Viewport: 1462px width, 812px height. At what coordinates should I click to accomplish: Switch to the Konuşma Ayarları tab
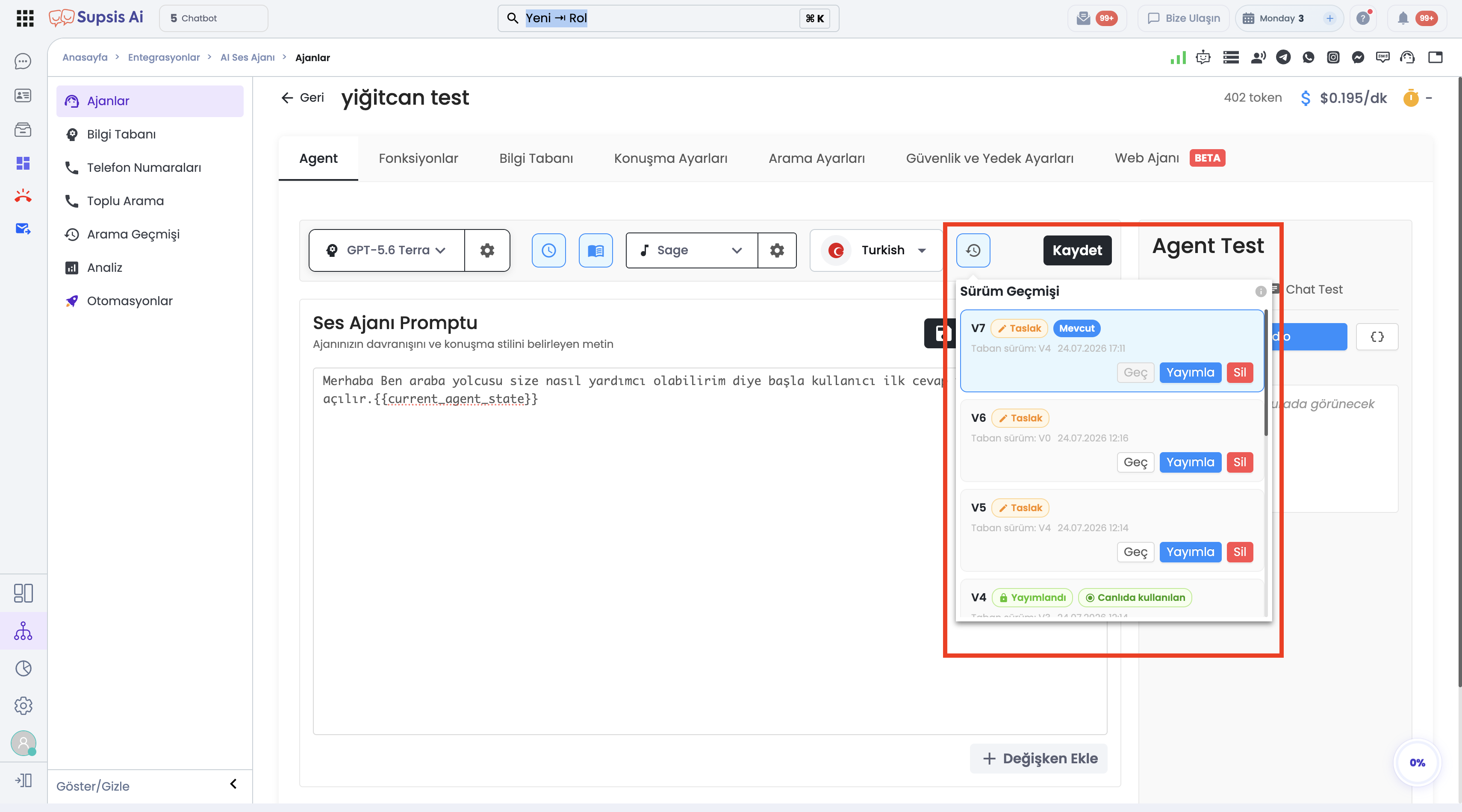pyautogui.click(x=671, y=158)
